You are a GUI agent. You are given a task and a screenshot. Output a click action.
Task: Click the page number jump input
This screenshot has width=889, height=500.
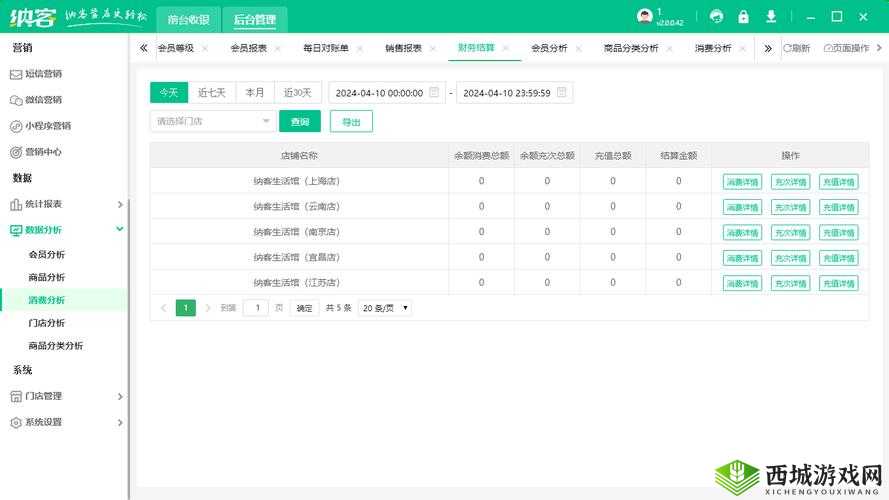(256, 308)
